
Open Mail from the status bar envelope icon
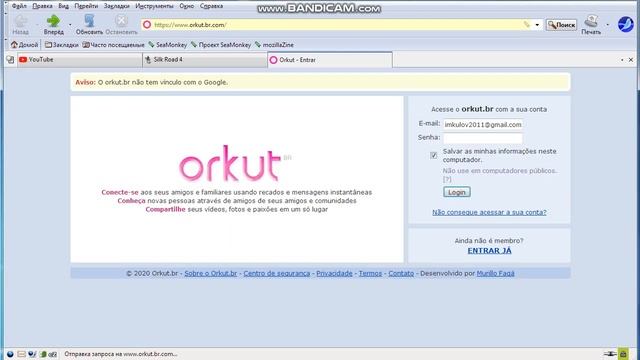pos(21,354)
